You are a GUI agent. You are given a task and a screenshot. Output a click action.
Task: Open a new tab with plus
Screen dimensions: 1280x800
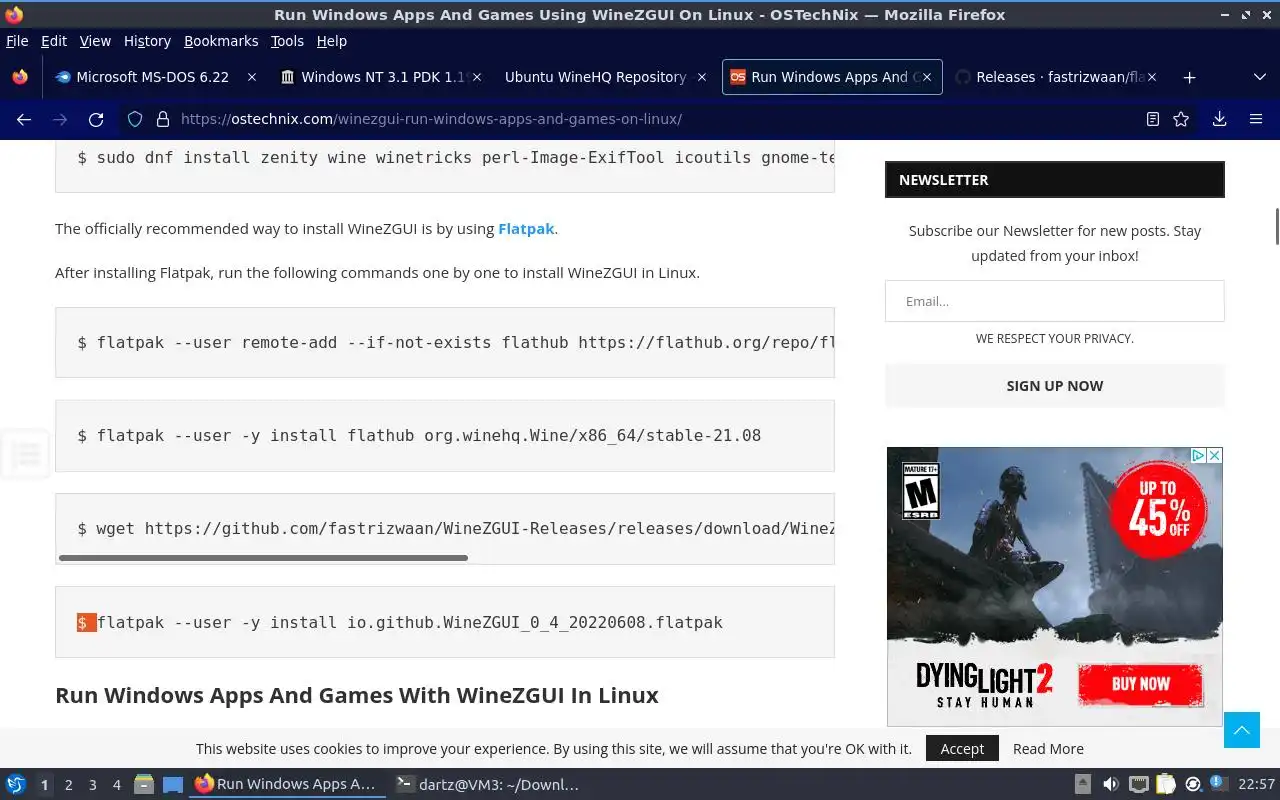coord(1189,77)
